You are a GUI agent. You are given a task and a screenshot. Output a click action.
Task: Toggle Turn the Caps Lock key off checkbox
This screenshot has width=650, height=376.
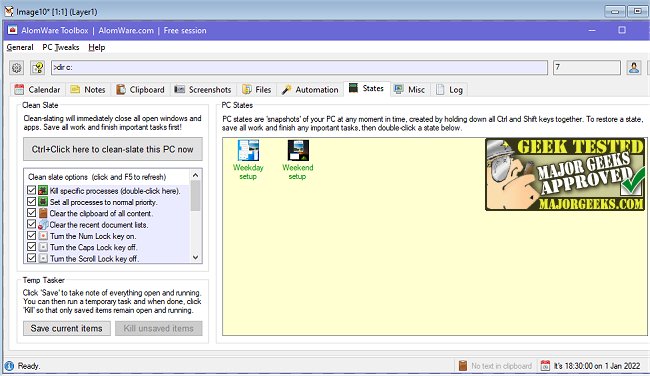[32, 247]
